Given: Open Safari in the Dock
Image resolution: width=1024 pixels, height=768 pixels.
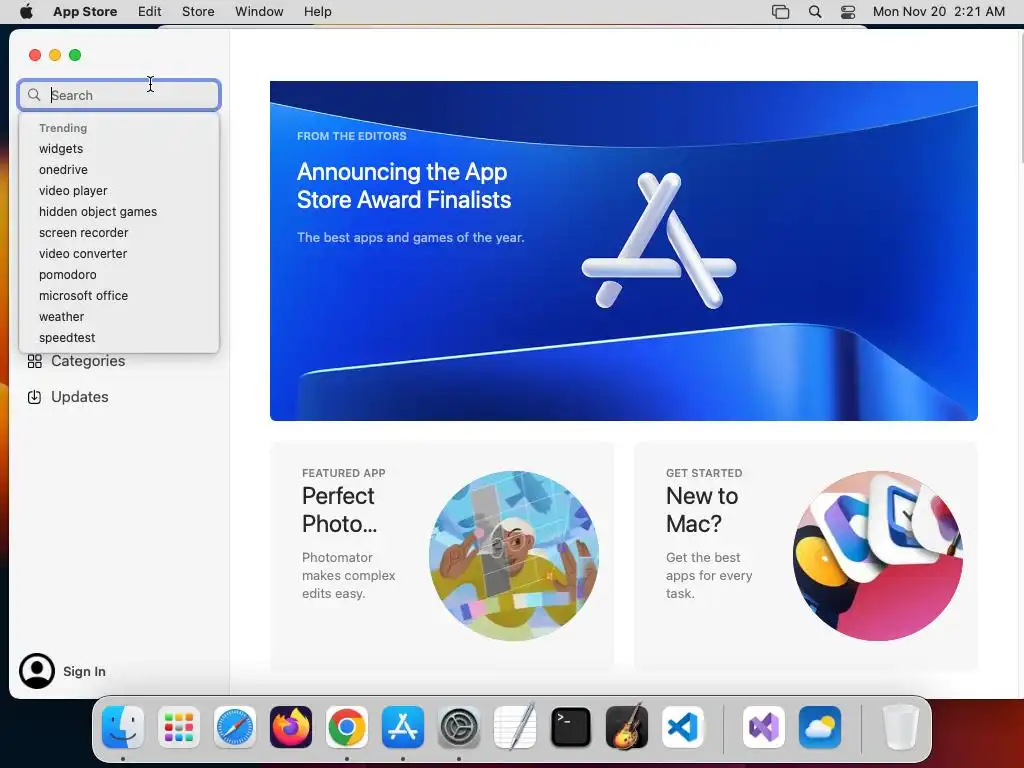Looking at the screenshot, I should (235, 727).
